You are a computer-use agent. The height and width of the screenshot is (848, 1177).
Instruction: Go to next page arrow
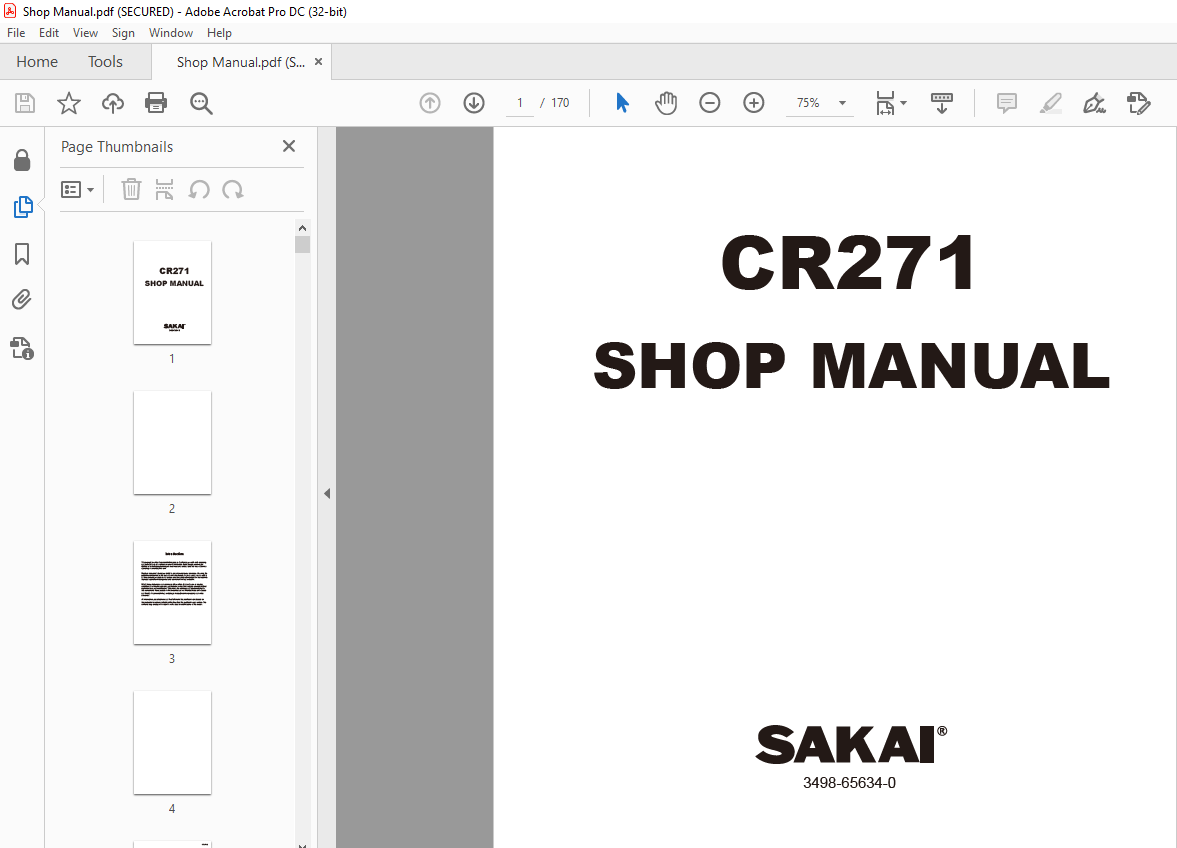point(474,103)
